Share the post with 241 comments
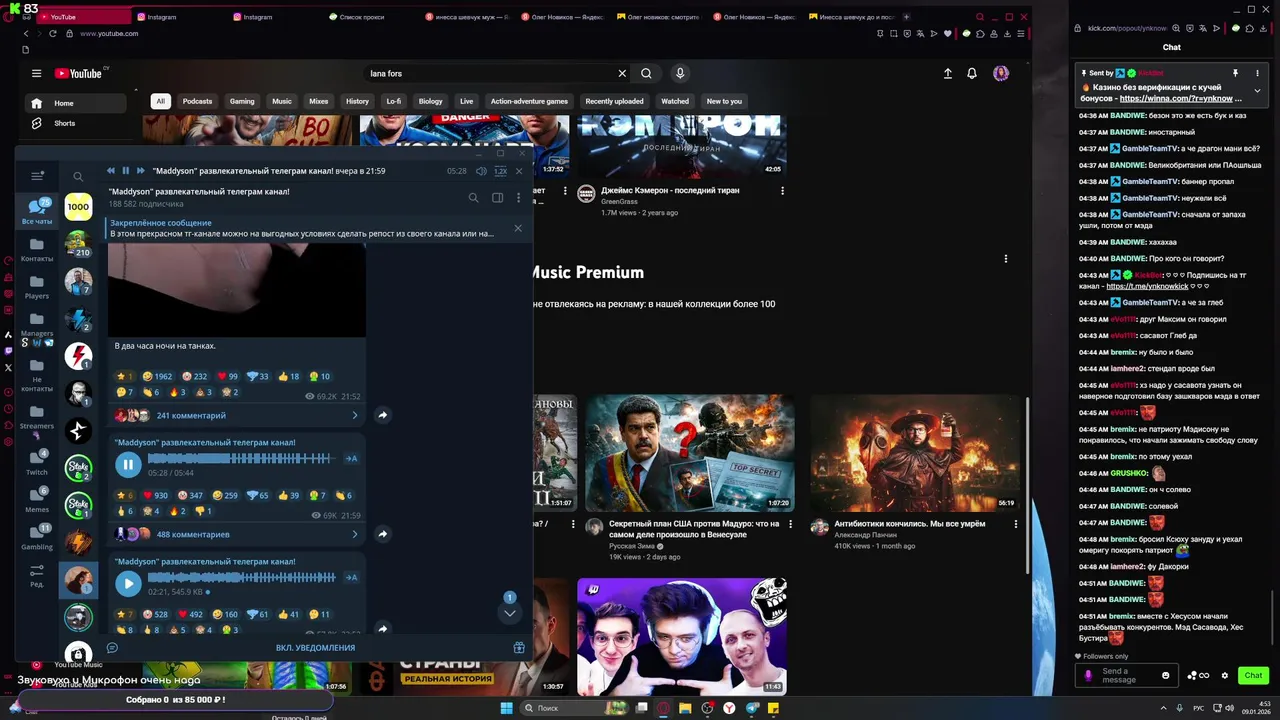The height and width of the screenshot is (720, 1280). pyautogui.click(x=382, y=415)
